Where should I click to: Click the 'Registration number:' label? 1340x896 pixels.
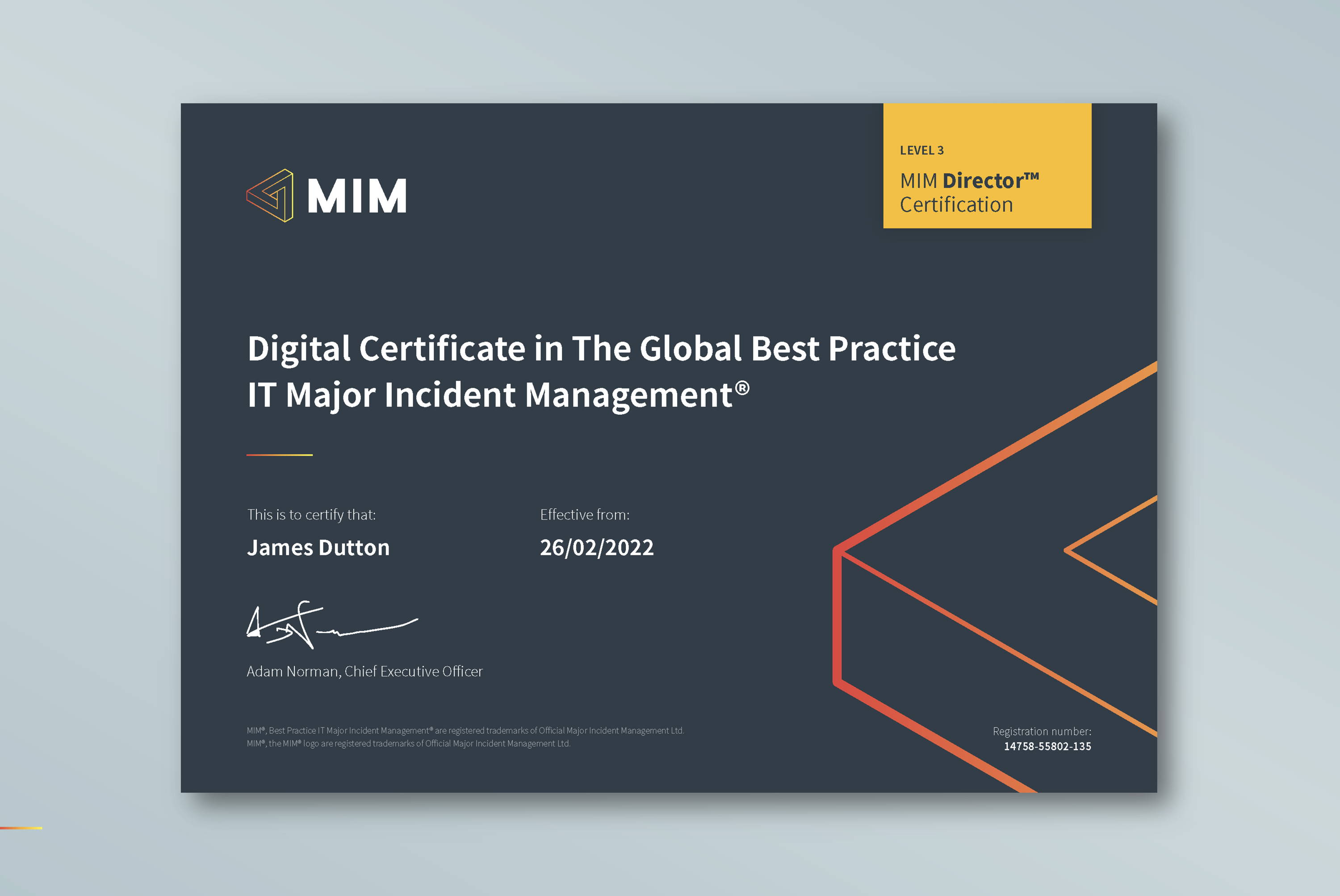1042,731
